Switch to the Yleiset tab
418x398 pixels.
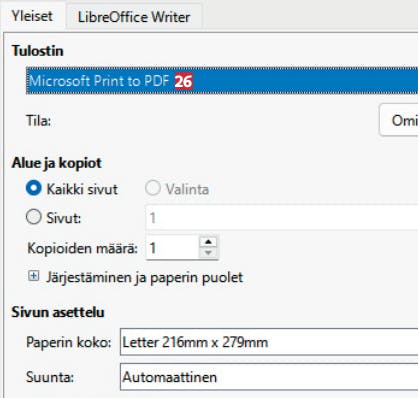coord(32,16)
